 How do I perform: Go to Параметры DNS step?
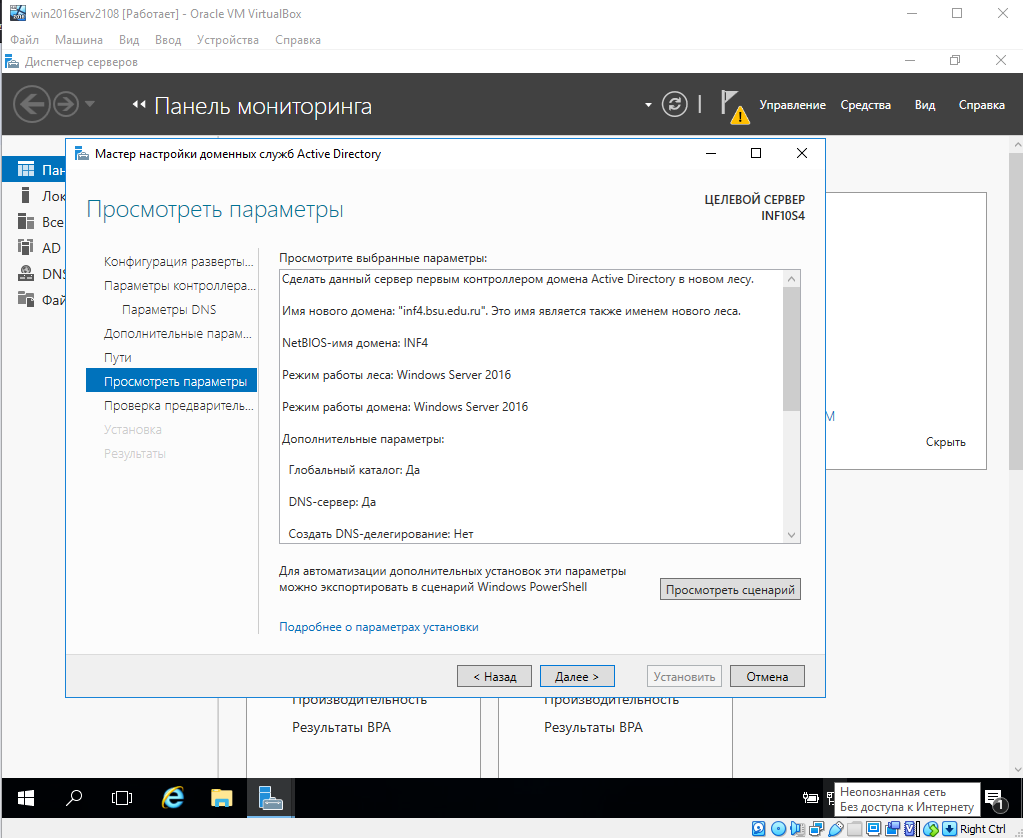169,310
